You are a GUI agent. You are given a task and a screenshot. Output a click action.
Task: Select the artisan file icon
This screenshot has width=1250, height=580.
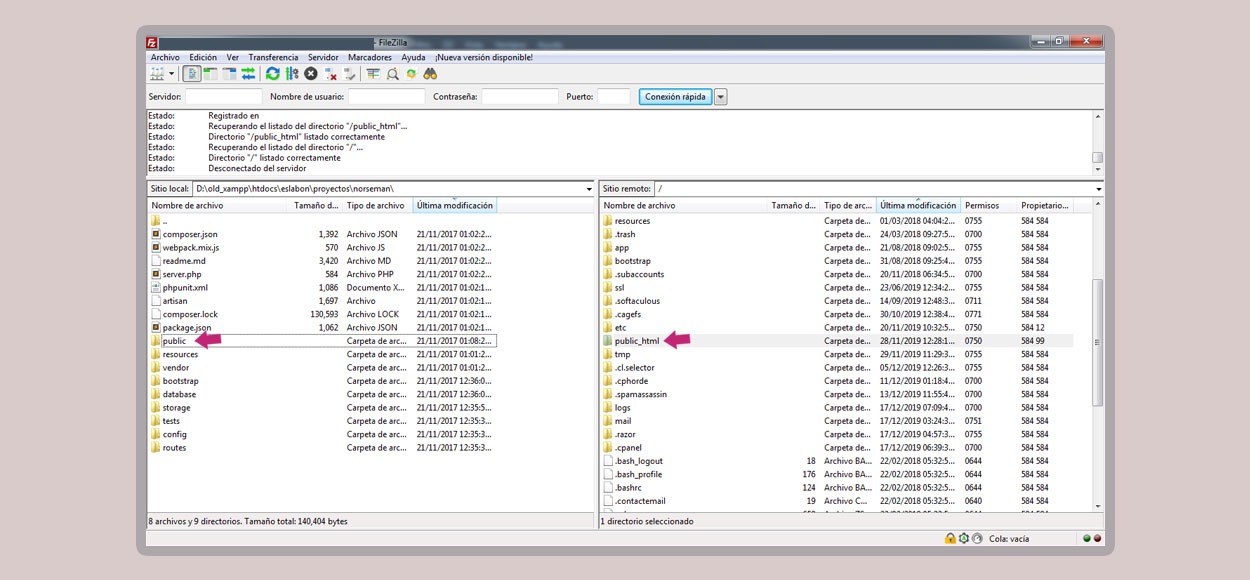[x=156, y=301]
